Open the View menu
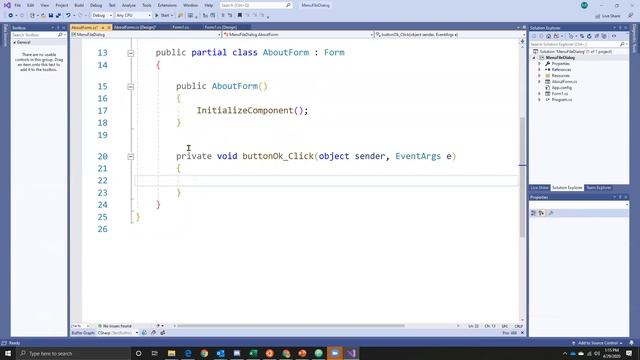Viewport: 640px width, 360px height. tap(45, 5)
